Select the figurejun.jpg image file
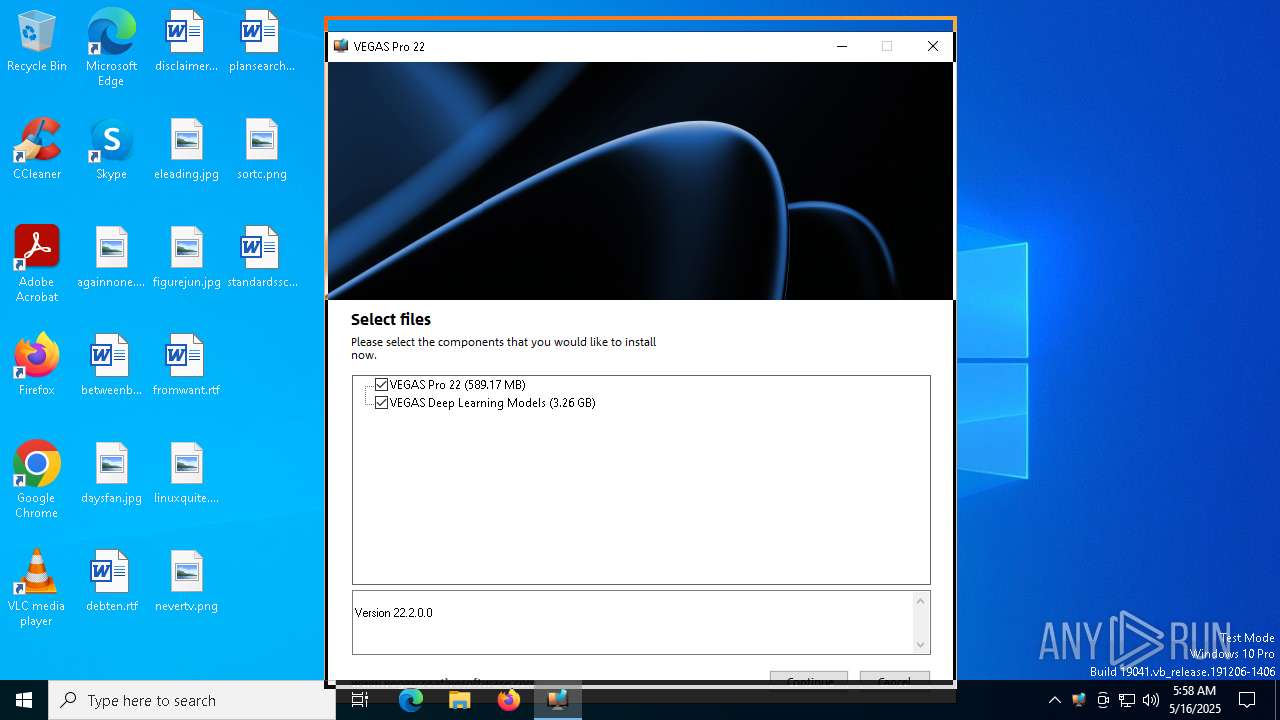1280x720 pixels. pyautogui.click(x=186, y=258)
